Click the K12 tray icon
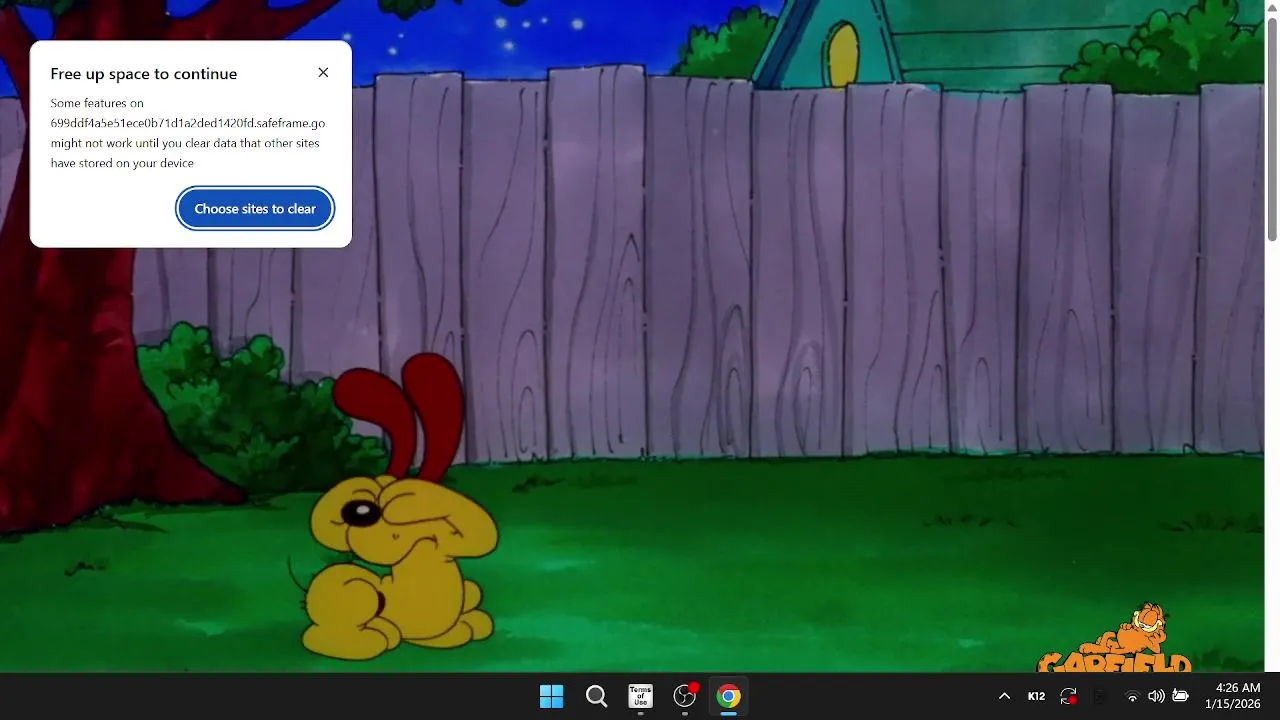This screenshot has height=720, width=1280. pos(1036,696)
